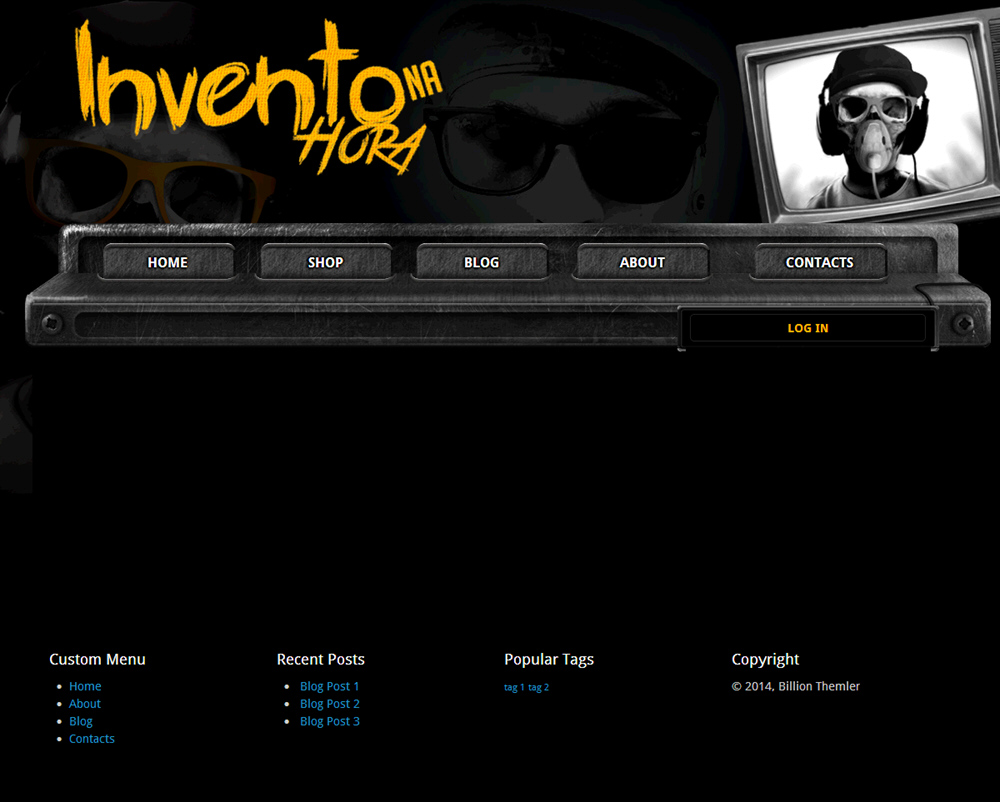Select tag 1 under Popular Tags
Screen dimensions: 1000x802
coord(514,687)
